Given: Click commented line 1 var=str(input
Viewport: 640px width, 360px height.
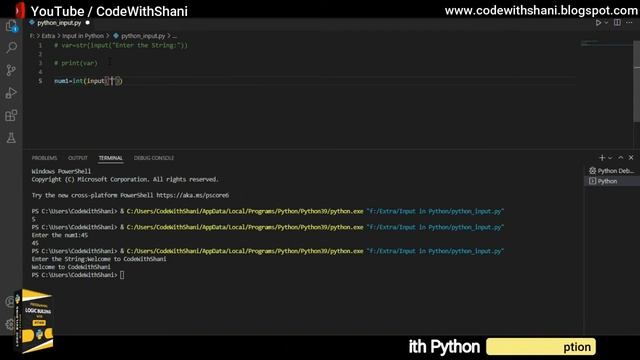Looking at the screenshot, I should click(x=121, y=45).
